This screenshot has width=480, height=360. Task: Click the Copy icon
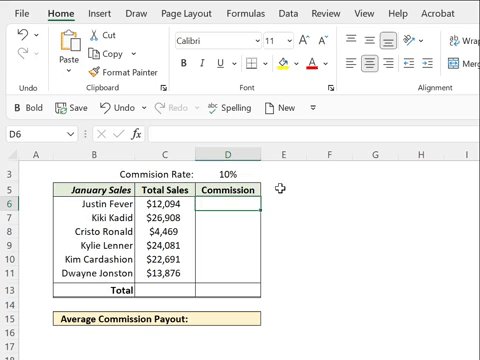pos(94,54)
